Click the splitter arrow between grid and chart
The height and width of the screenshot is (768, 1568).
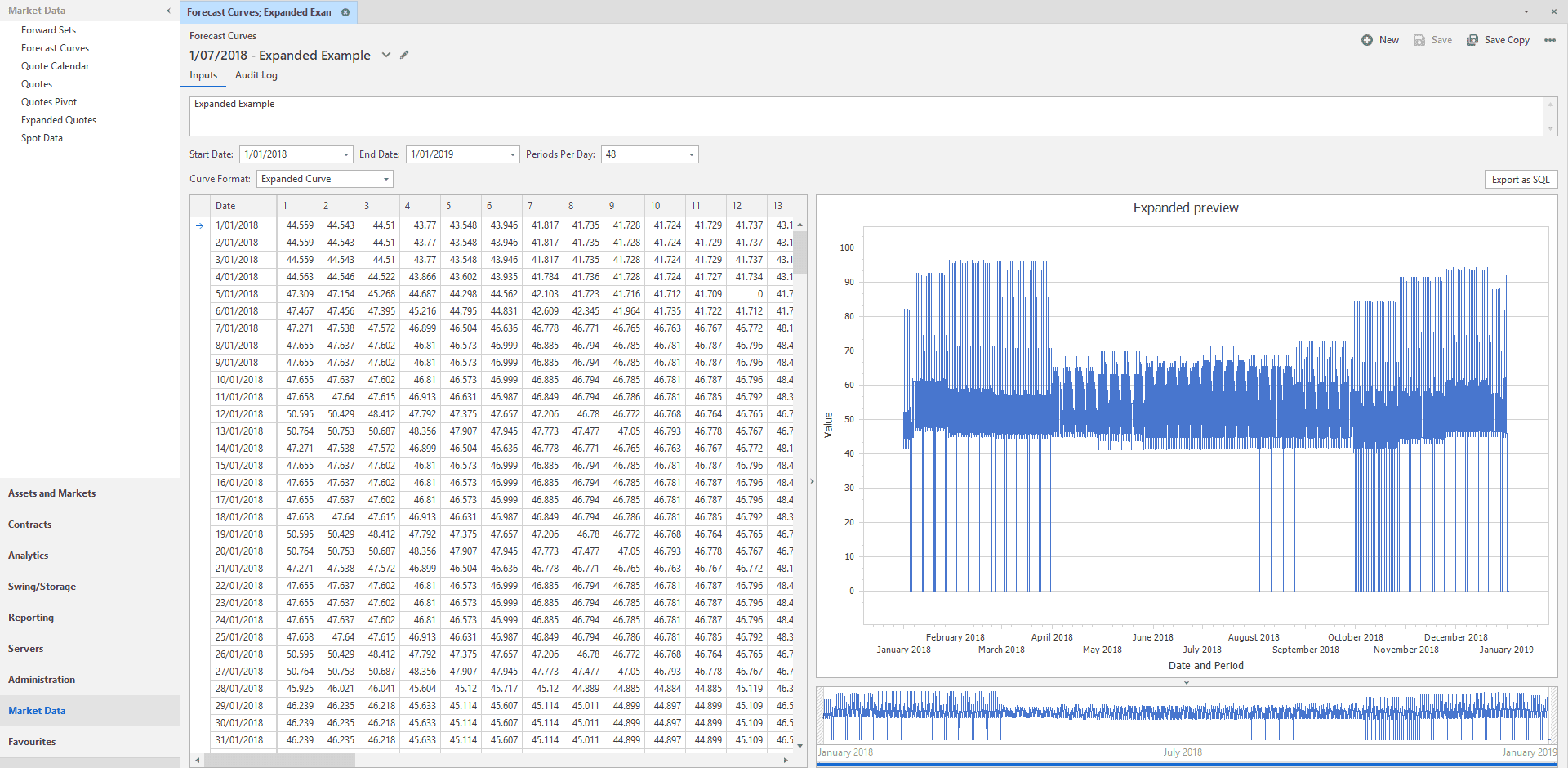click(x=812, y=481)
